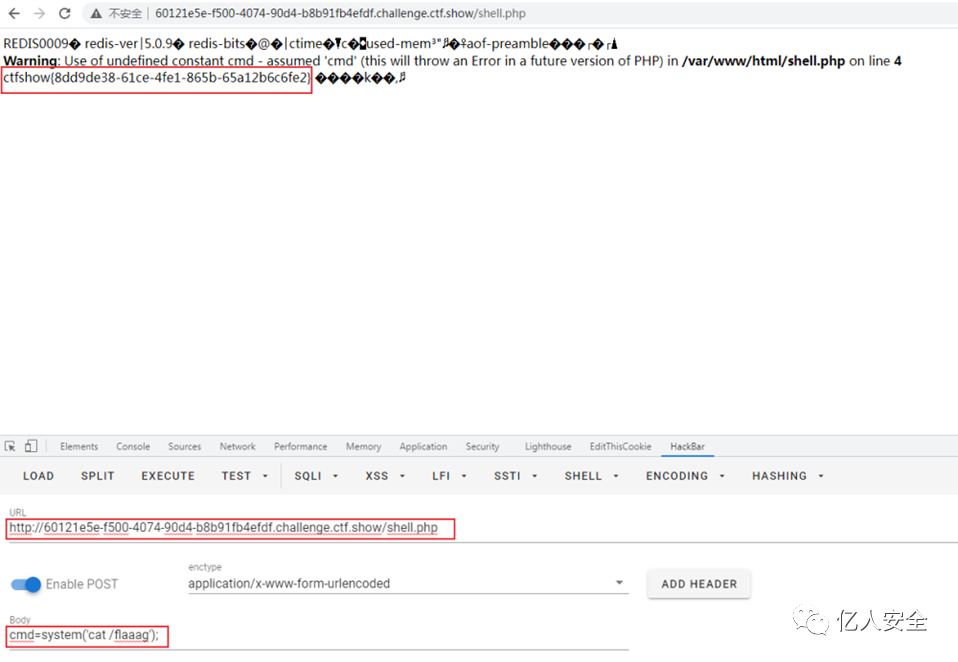Click the REDIS0009 output line text
This screenshot has height=662, width=958.
point(310,44)
